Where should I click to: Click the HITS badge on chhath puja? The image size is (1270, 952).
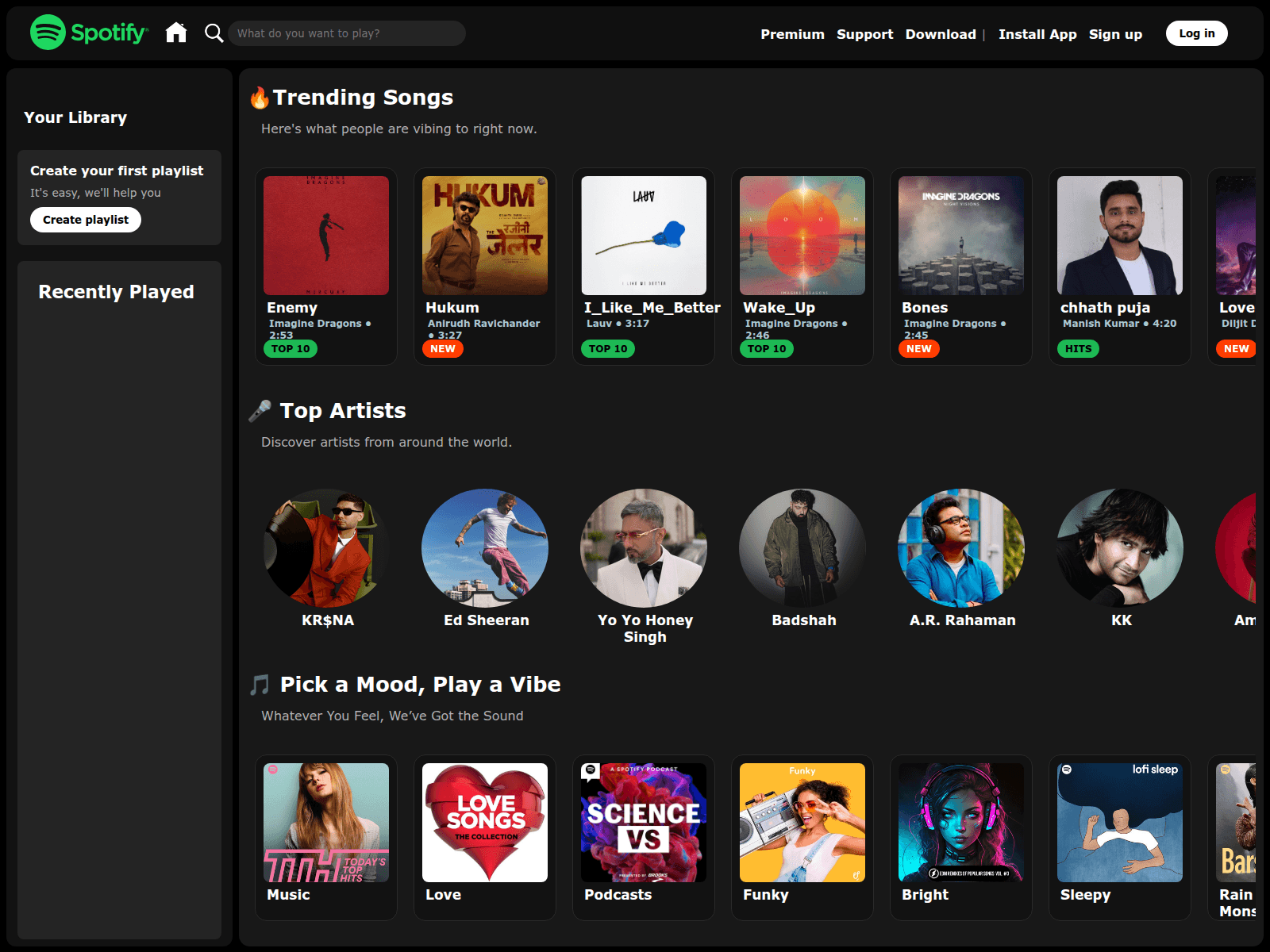(x=1077, y=348)
